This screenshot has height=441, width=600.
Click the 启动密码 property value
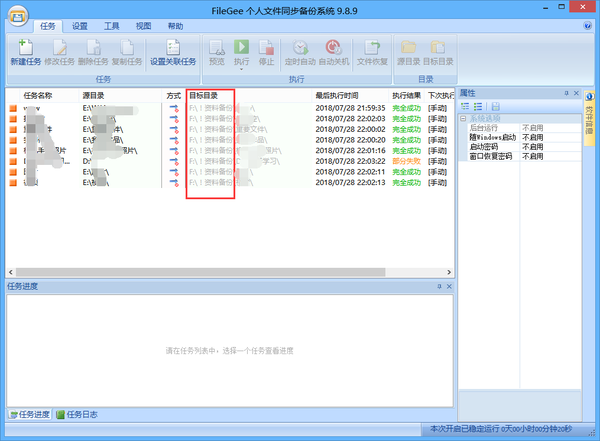pos(550,147)
